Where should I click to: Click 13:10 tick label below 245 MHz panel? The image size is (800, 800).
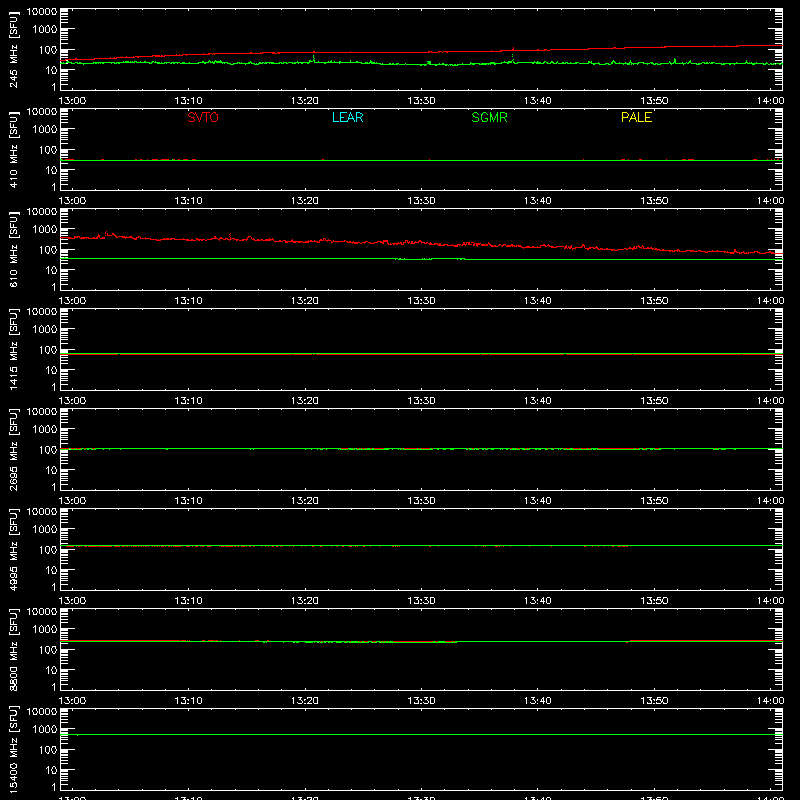[188, 101]
